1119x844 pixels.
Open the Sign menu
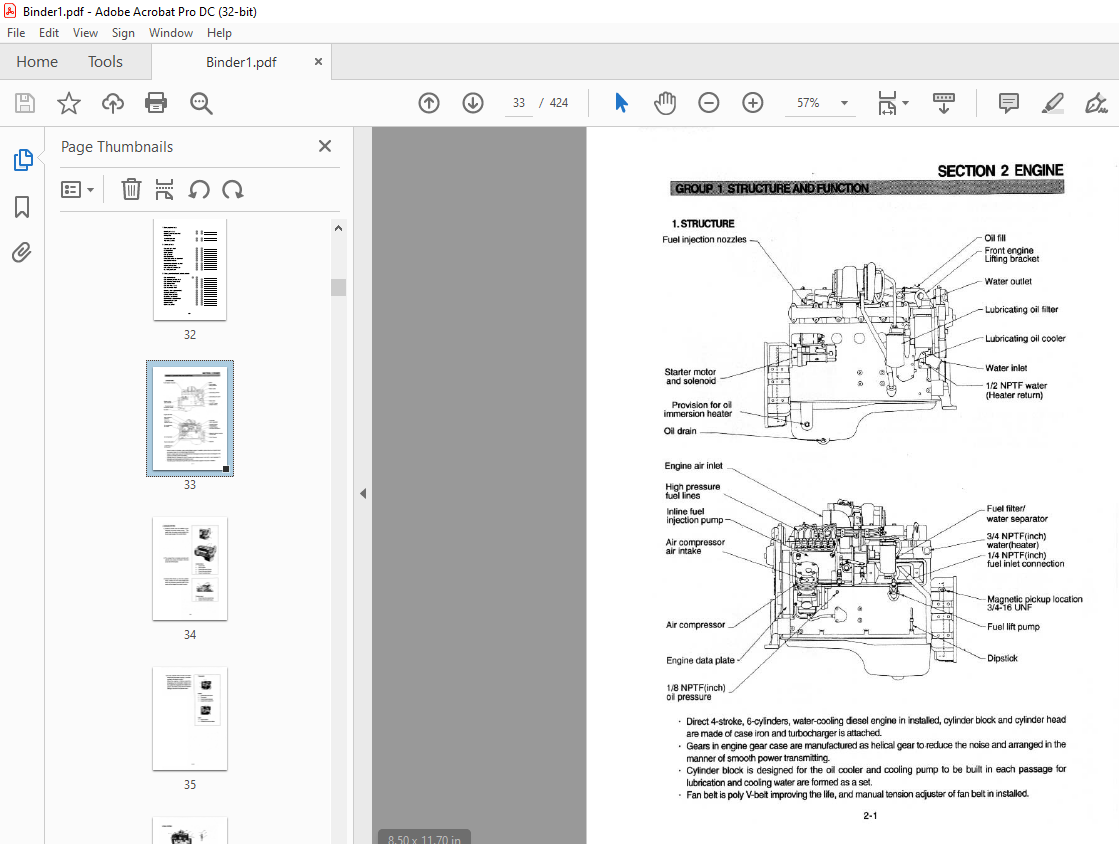click(x=123, y=33)
